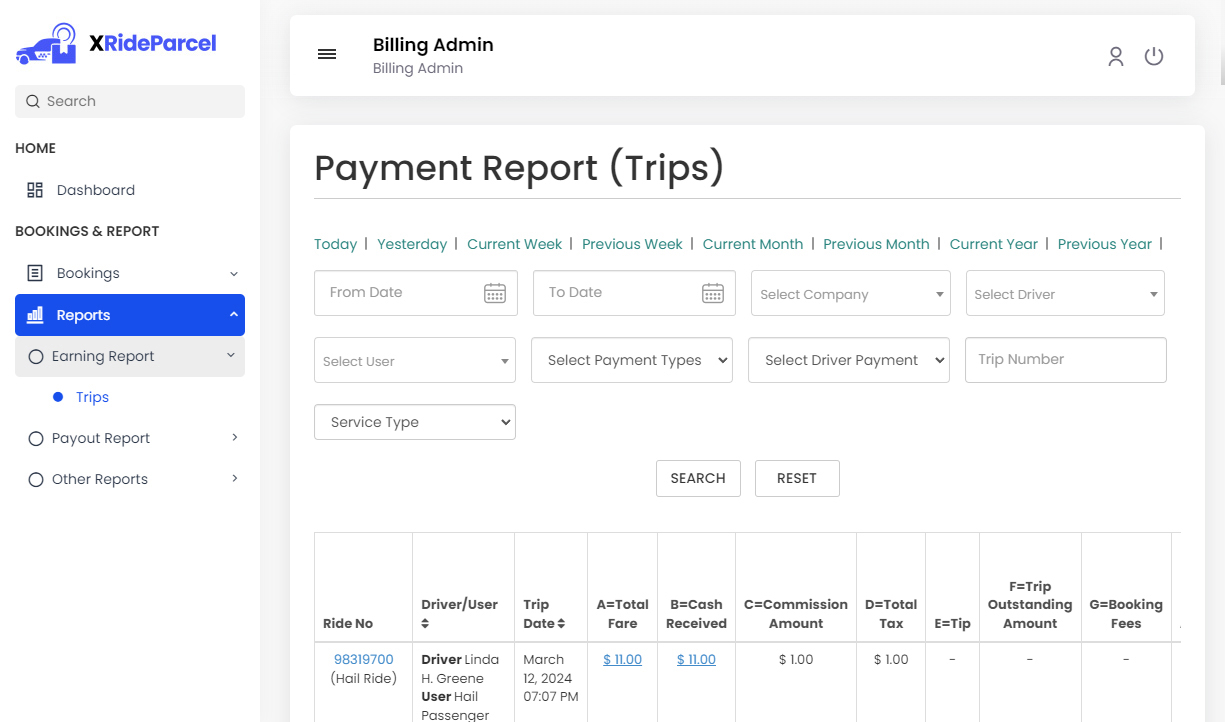Open the Service Type dropdown

[x=415, y=422]
